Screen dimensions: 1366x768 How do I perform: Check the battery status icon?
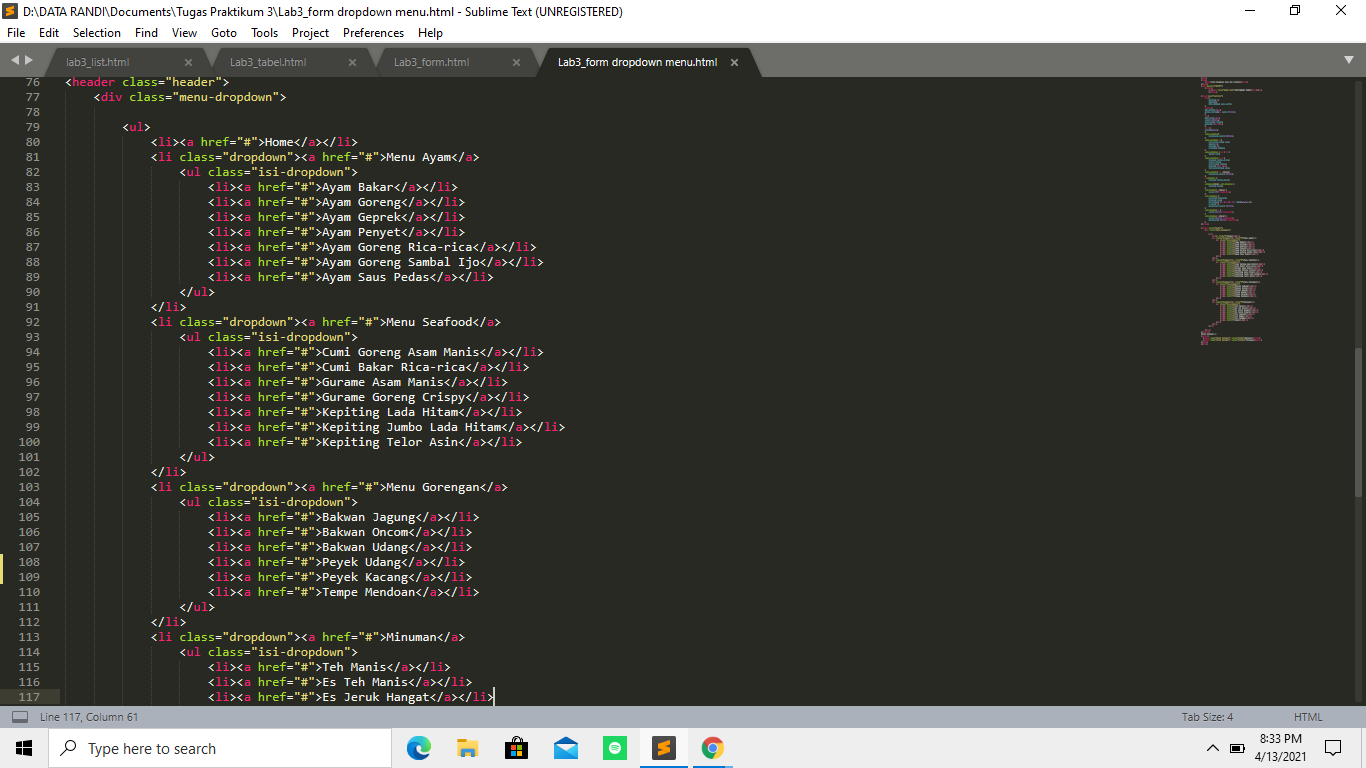tap(1237, 748)
